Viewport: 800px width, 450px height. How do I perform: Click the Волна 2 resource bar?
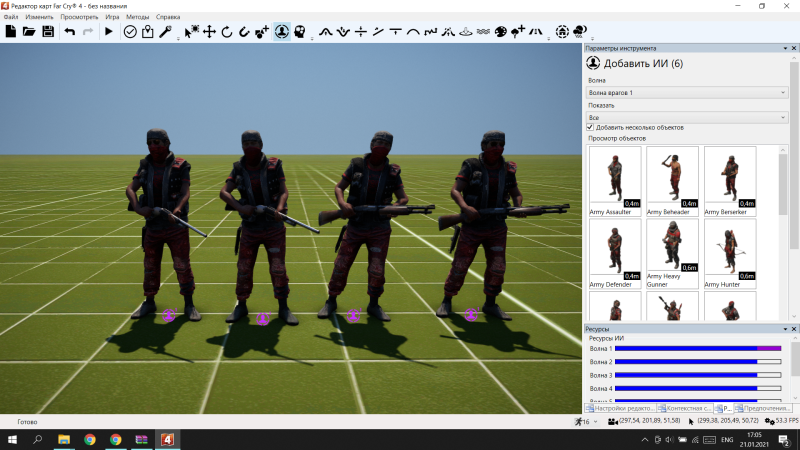tap(698, 362)
